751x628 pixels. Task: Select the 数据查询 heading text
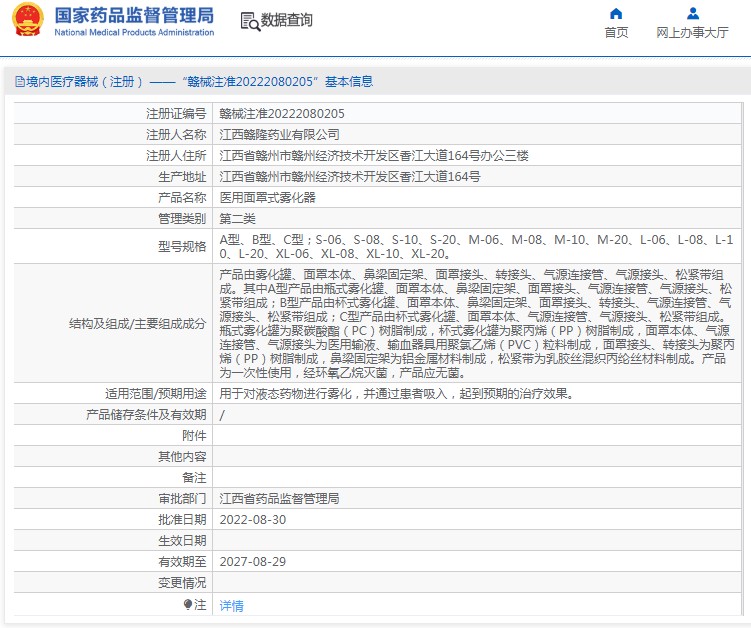tap(287, 20)
